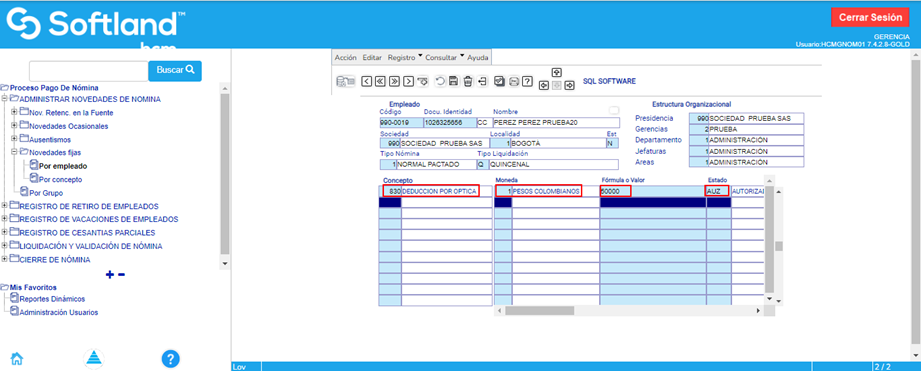
Task: Delete the record with the trash icon
Action: [468, 81]
